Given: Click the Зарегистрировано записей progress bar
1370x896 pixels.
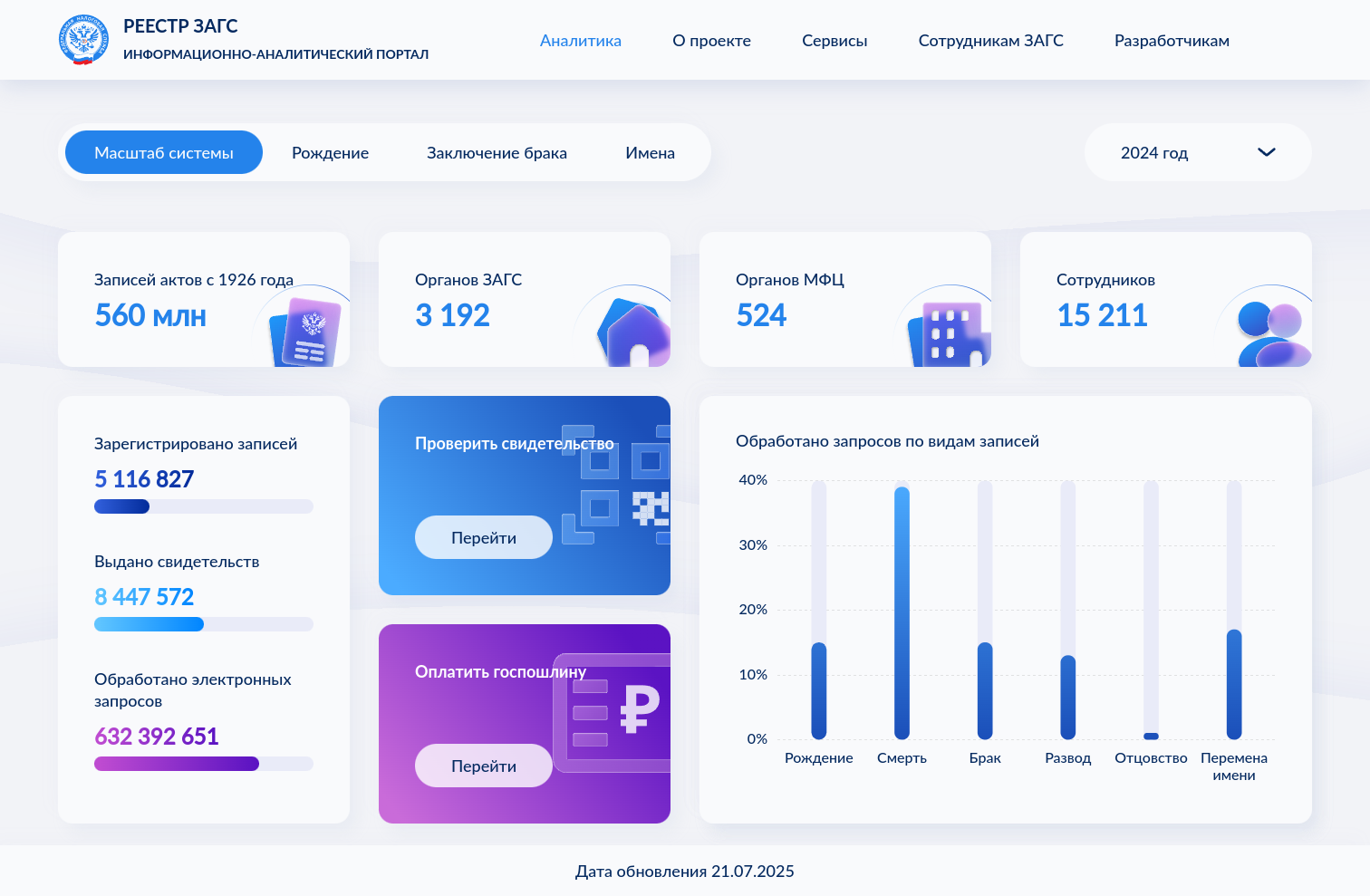Looking at the screenshot, I should [204, 506].
